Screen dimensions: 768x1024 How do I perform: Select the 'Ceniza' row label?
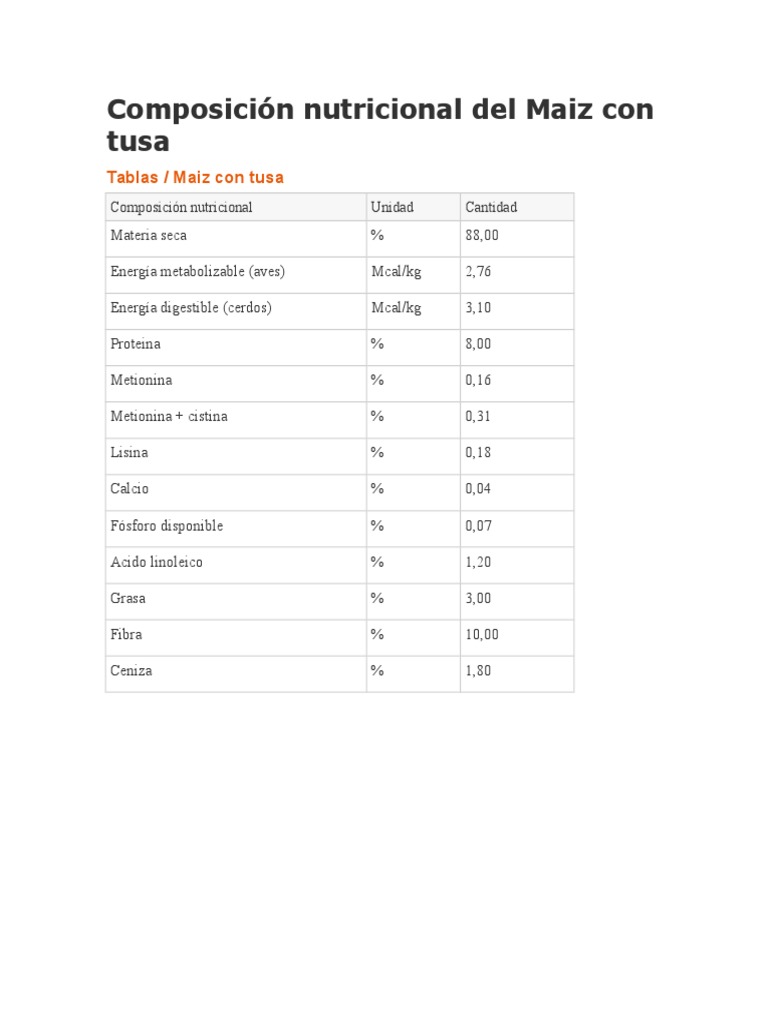coord(131,670)
